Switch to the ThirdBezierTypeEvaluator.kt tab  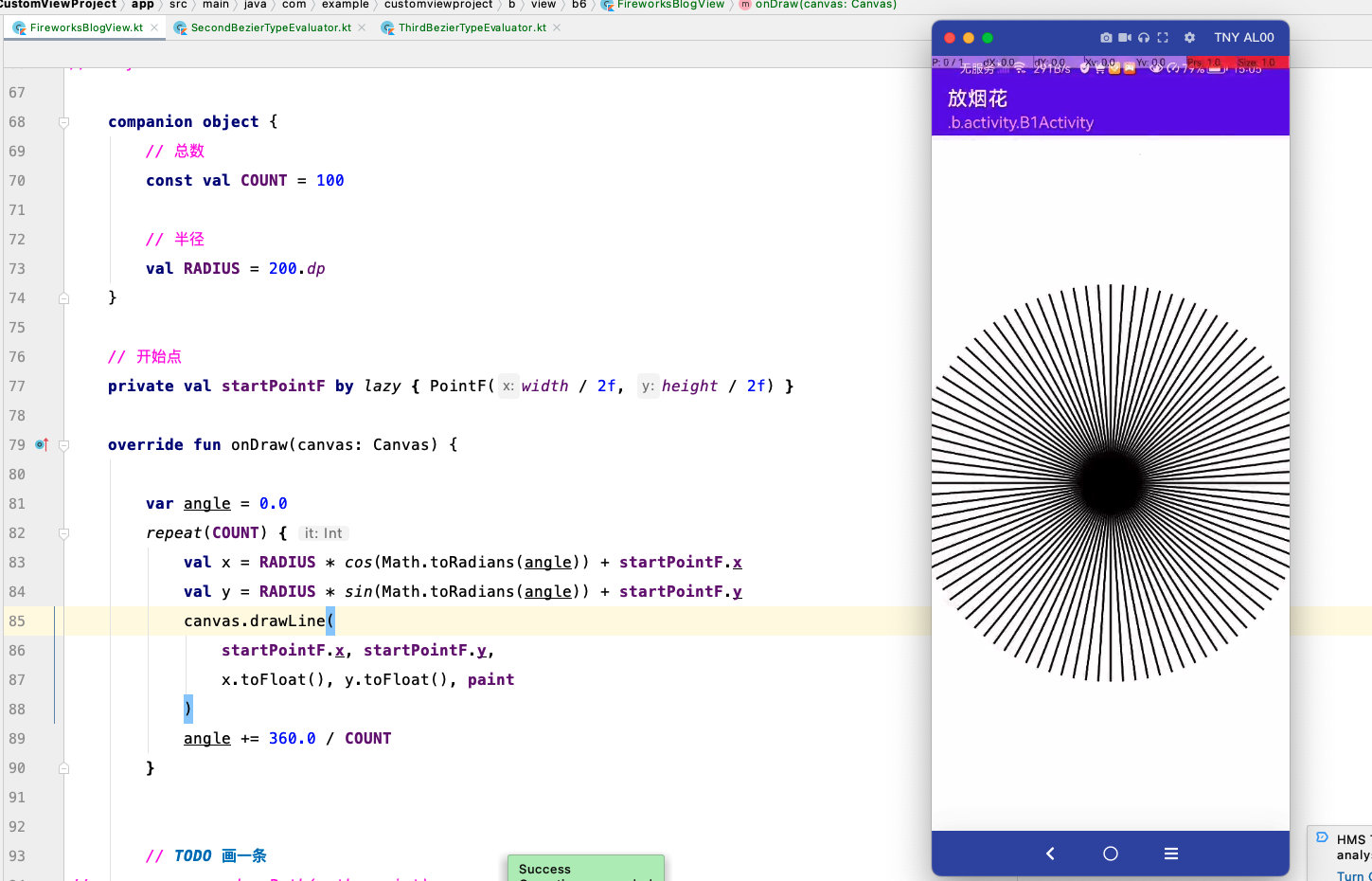click(x=472, y=27)
